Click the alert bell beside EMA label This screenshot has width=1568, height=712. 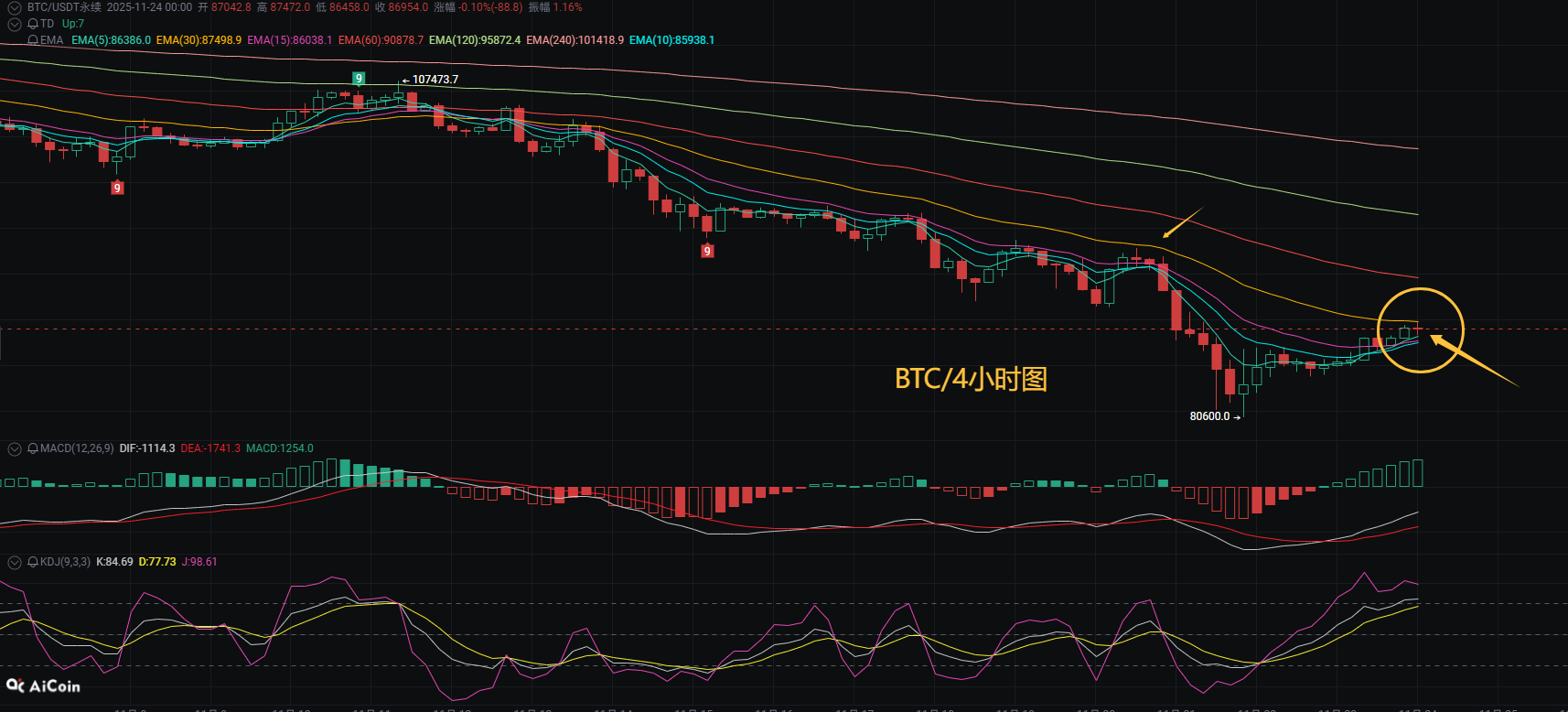pyautogui.click(x=33, y=40)
